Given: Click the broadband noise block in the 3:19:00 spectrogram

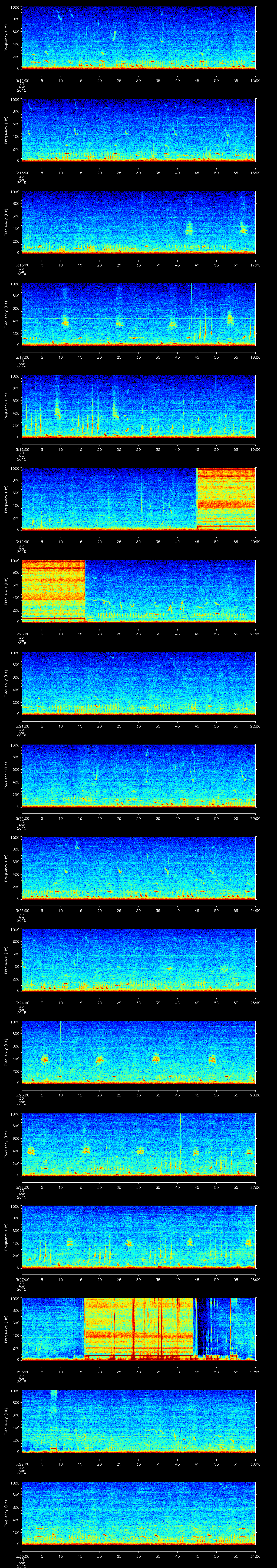Looking at the screenshot, I should pyautogui.click(x=226, y=499).
